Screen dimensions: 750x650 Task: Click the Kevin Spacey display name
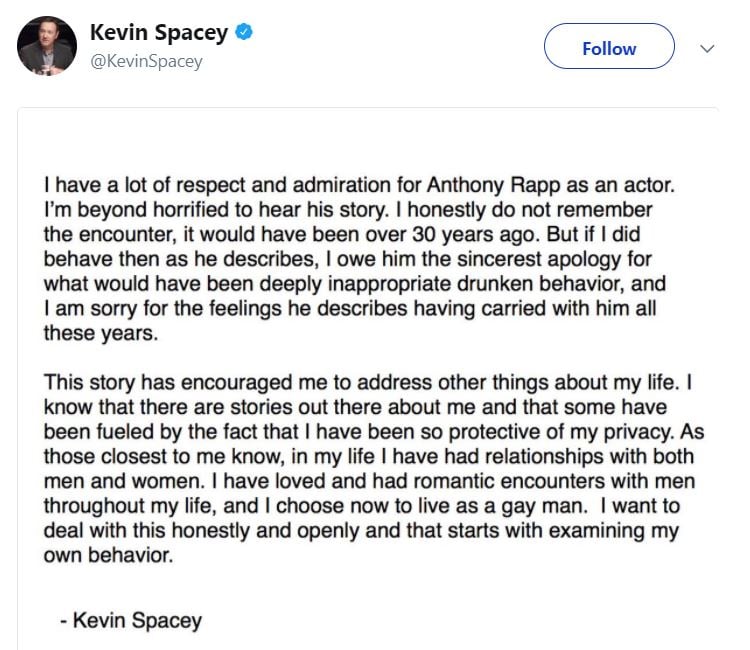click(159, 33)
